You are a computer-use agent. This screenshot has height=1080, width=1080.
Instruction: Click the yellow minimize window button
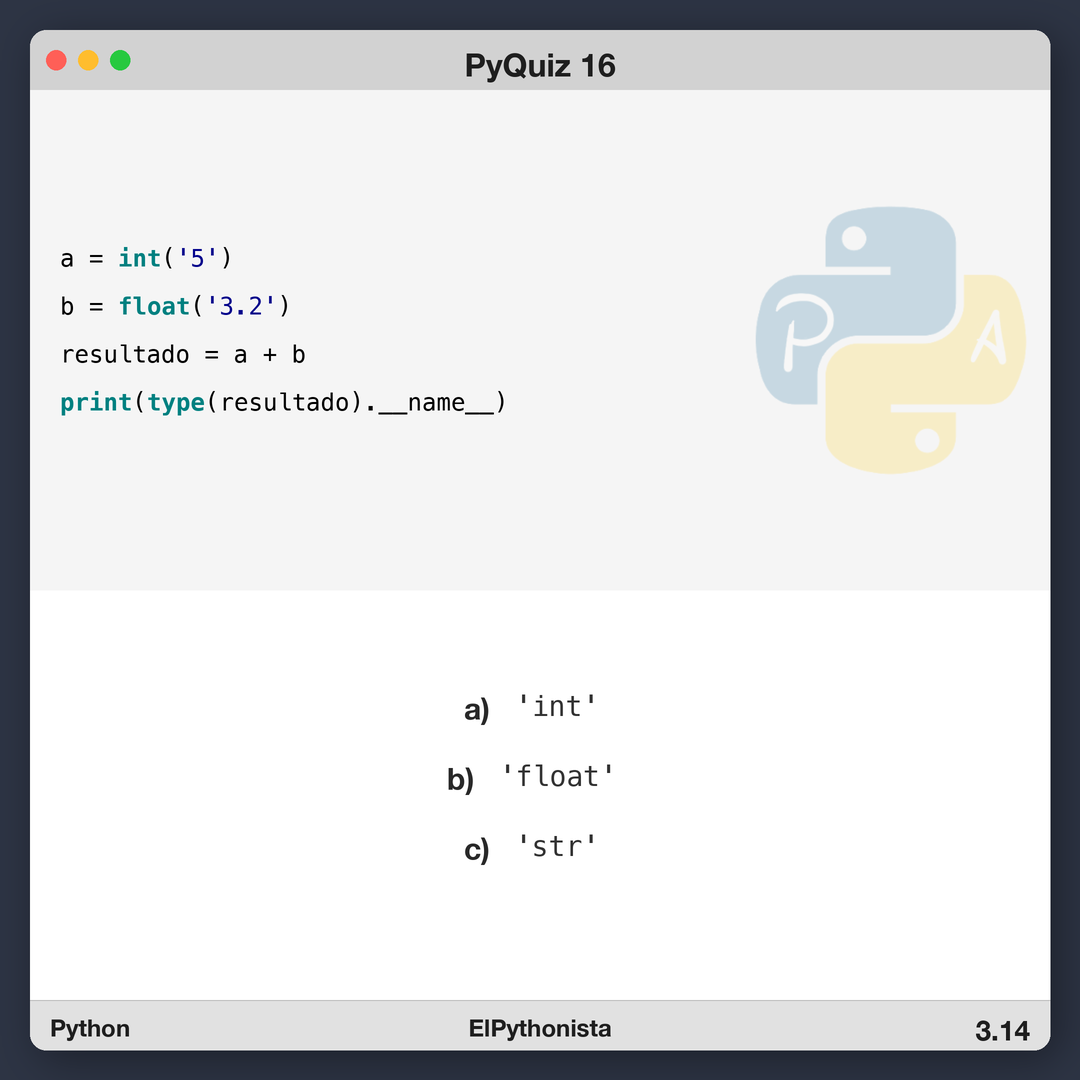tap(88, 60)
